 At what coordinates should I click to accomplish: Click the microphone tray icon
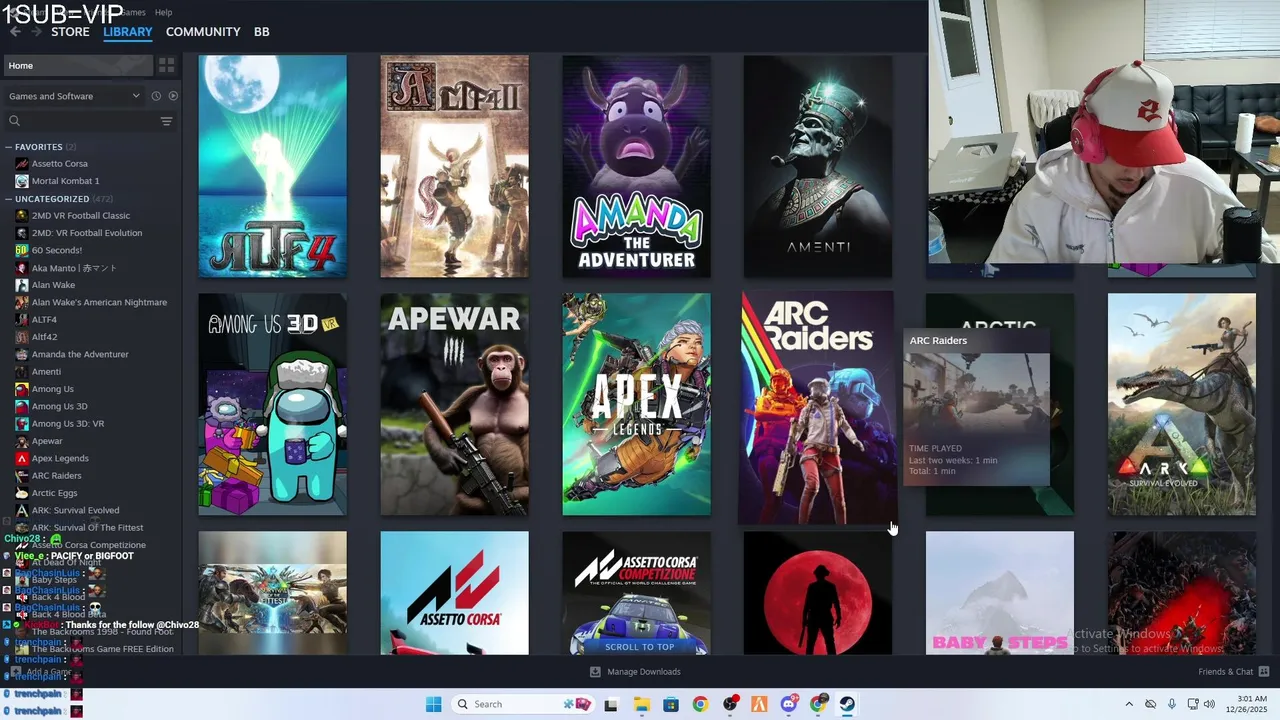(1172, 704)
